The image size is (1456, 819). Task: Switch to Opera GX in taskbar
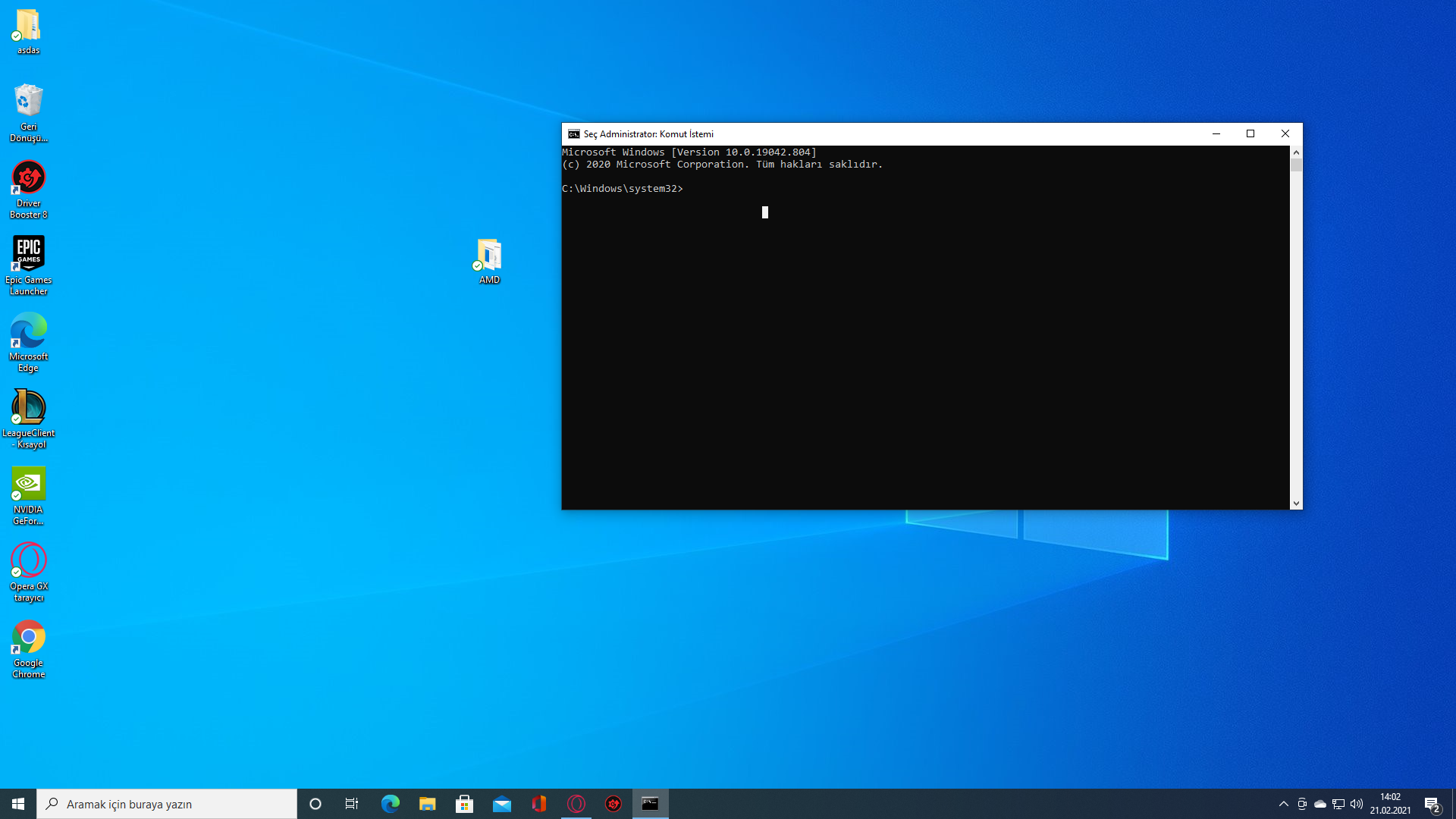click(x=576, y=804)
